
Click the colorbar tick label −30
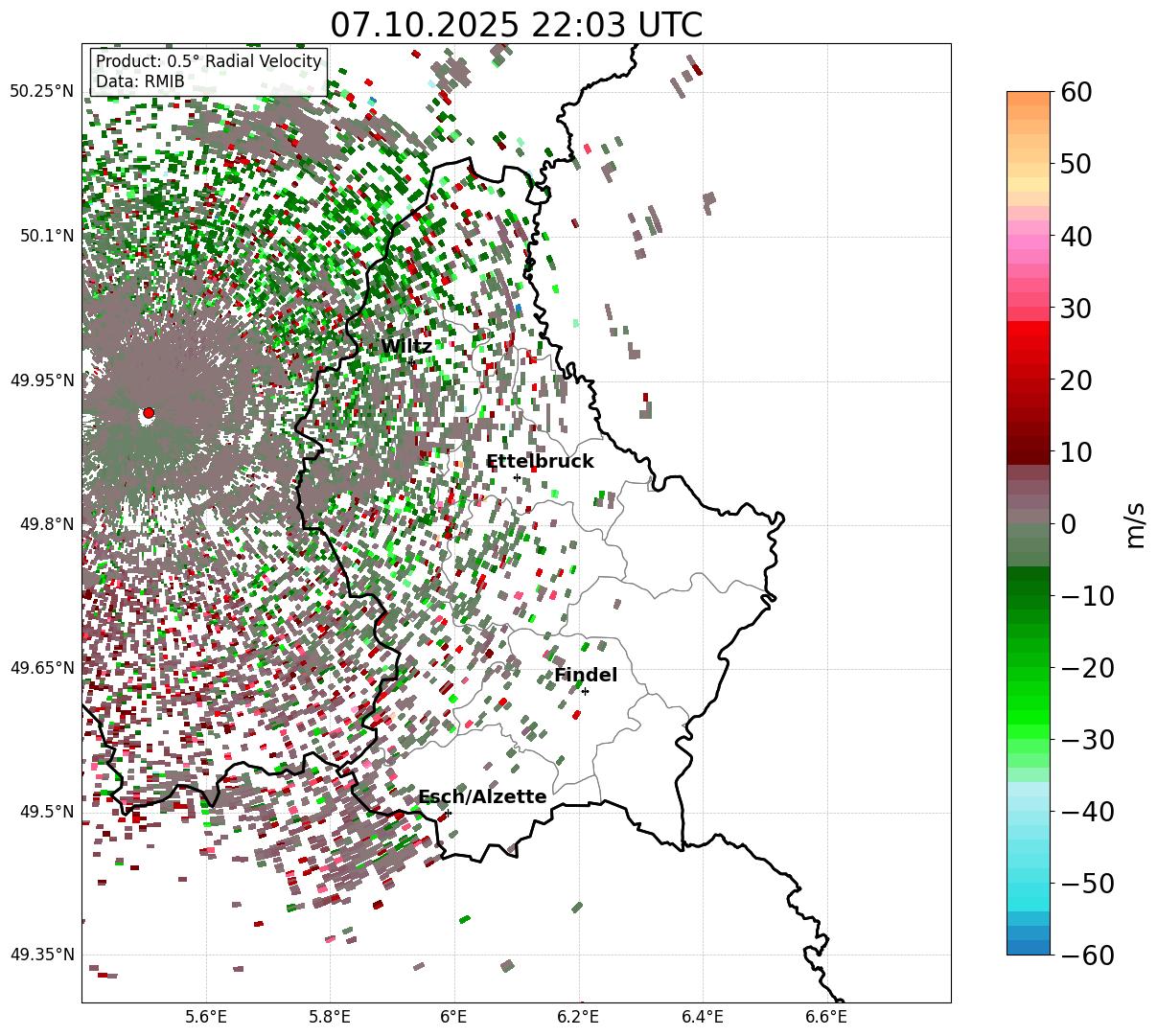(x=1088, y=739)
